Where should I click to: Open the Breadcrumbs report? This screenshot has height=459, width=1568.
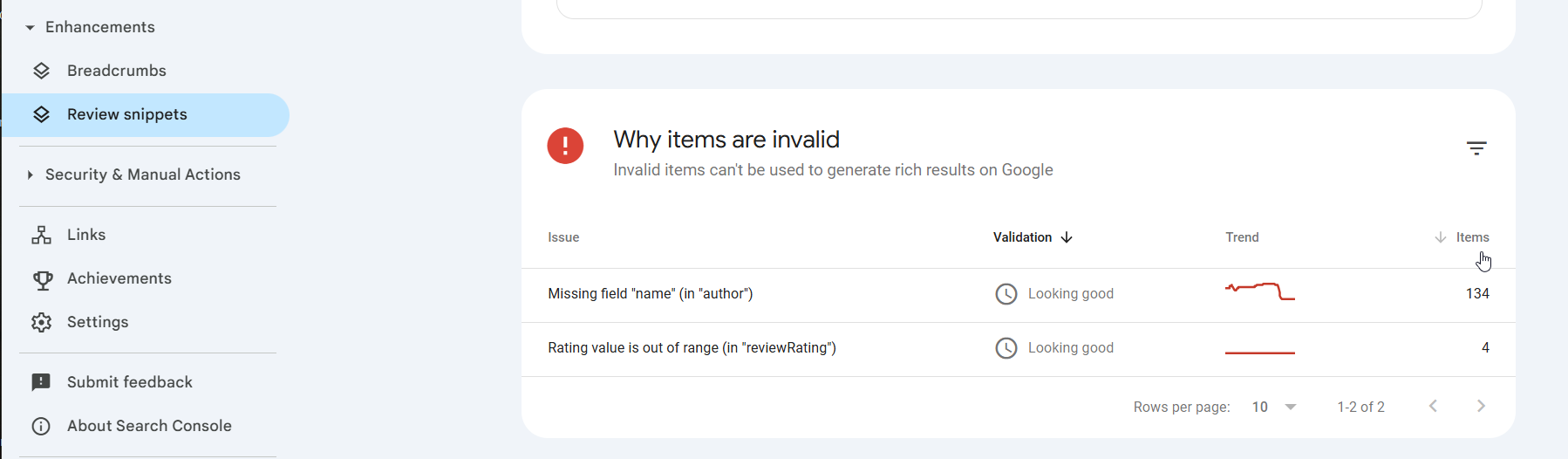pos(117,71)
